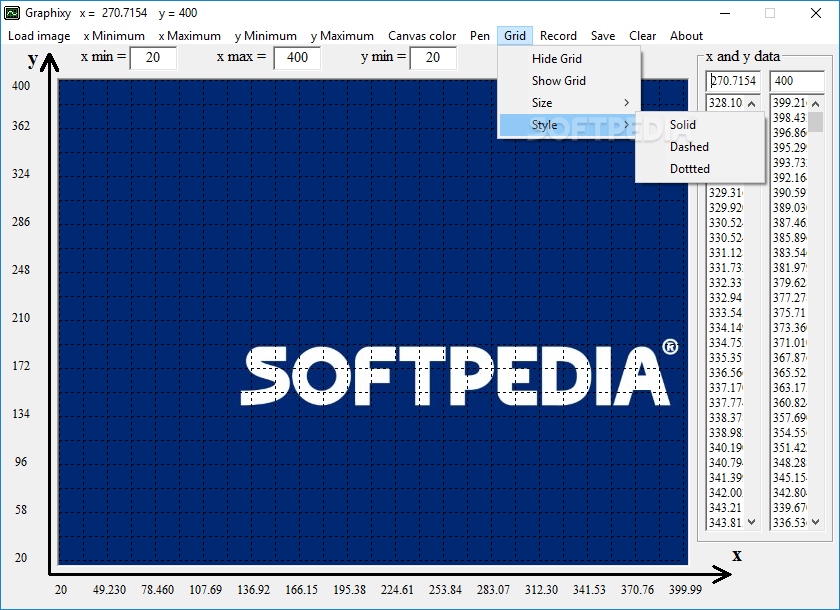Select x value 329.31 in list
Screen dimensions: 840x610
pos(726,193)
